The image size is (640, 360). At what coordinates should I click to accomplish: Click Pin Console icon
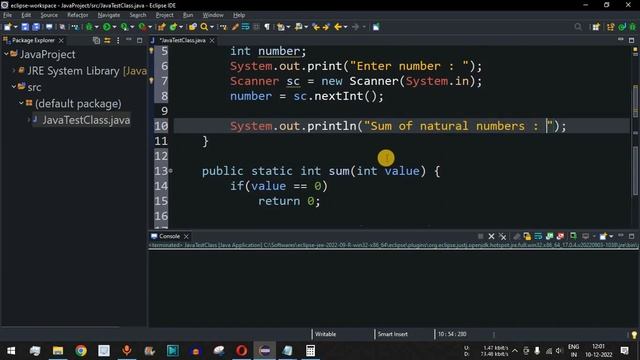573,236
